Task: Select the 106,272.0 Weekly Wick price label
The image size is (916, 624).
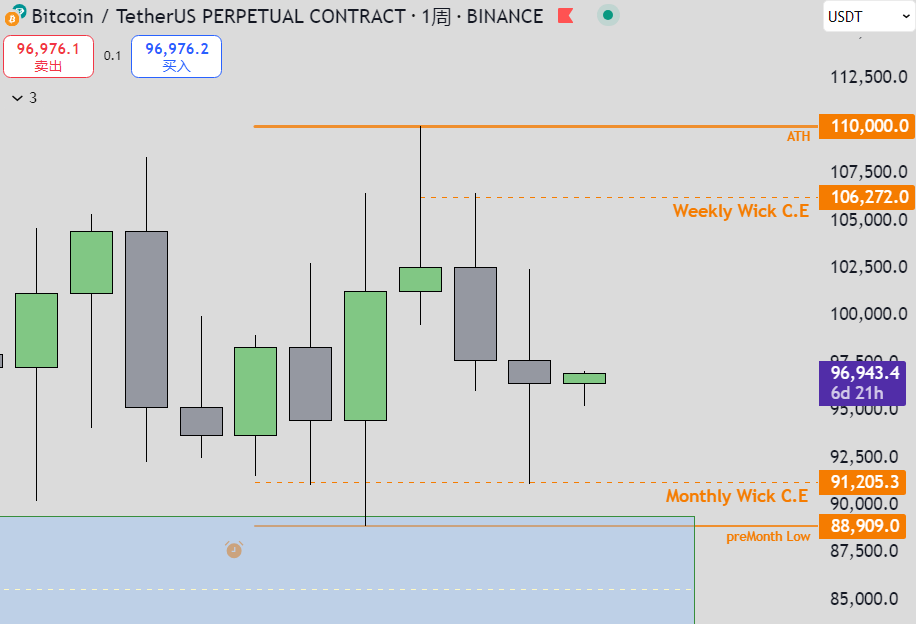Action: point(863,197)
